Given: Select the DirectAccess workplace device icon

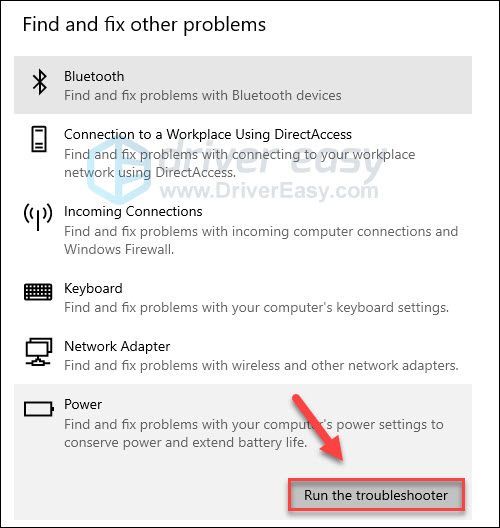Looking at the screenshot, I should pyautogui.click(x=38, y=139).
